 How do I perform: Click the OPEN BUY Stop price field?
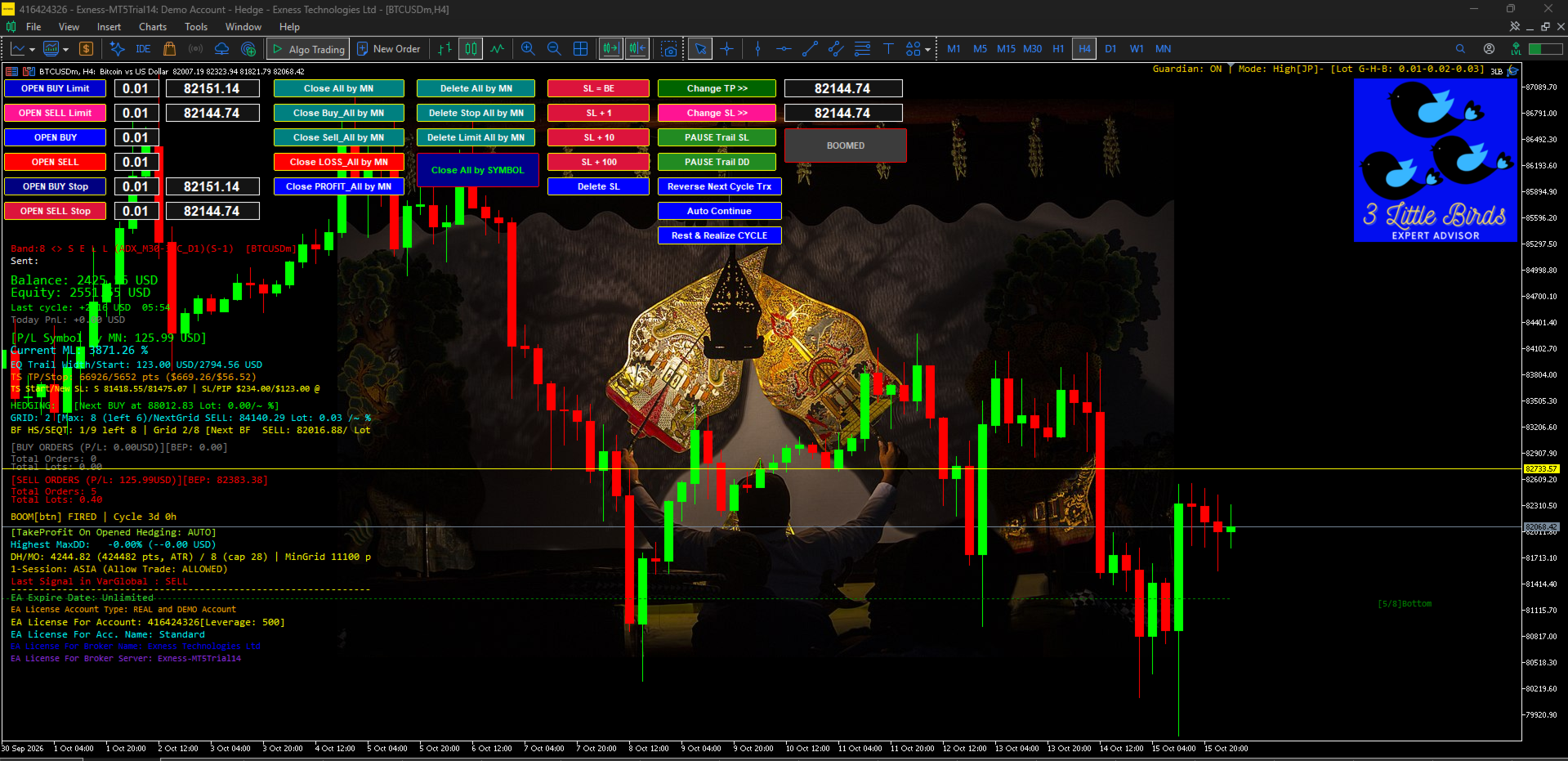click(212, 186)
